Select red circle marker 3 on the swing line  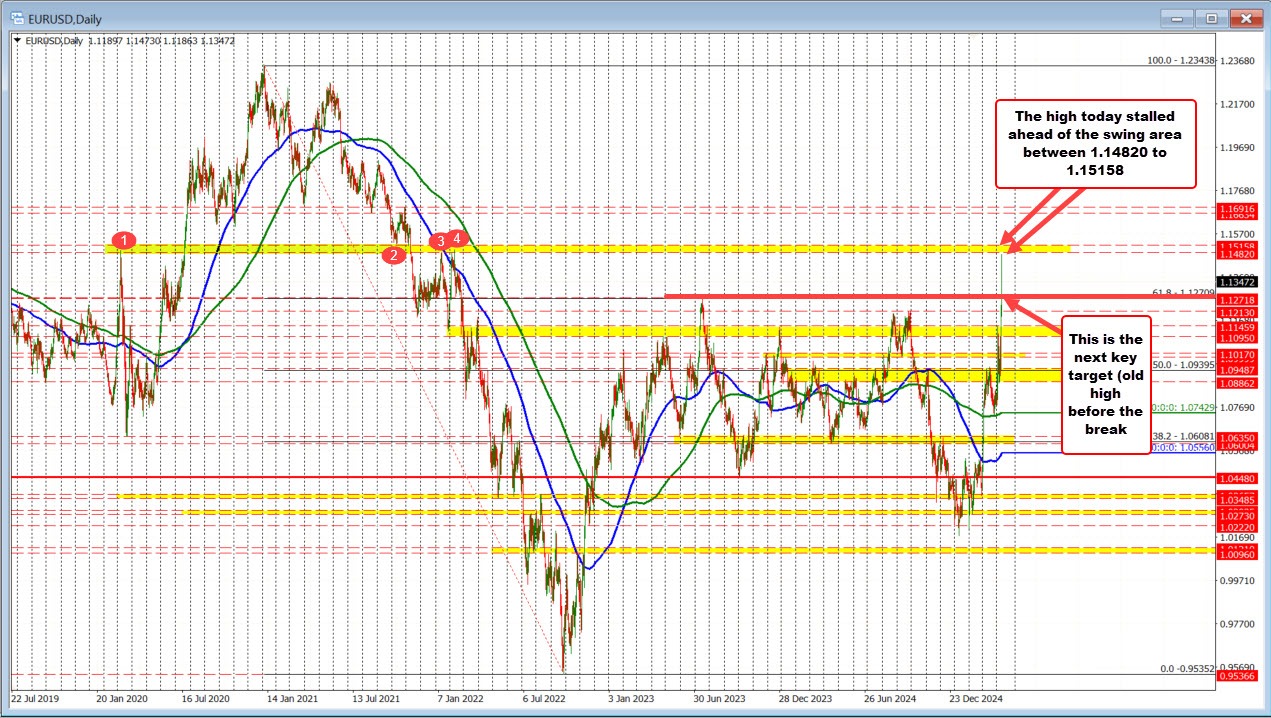pyautogui.click(x=439, y=241)
